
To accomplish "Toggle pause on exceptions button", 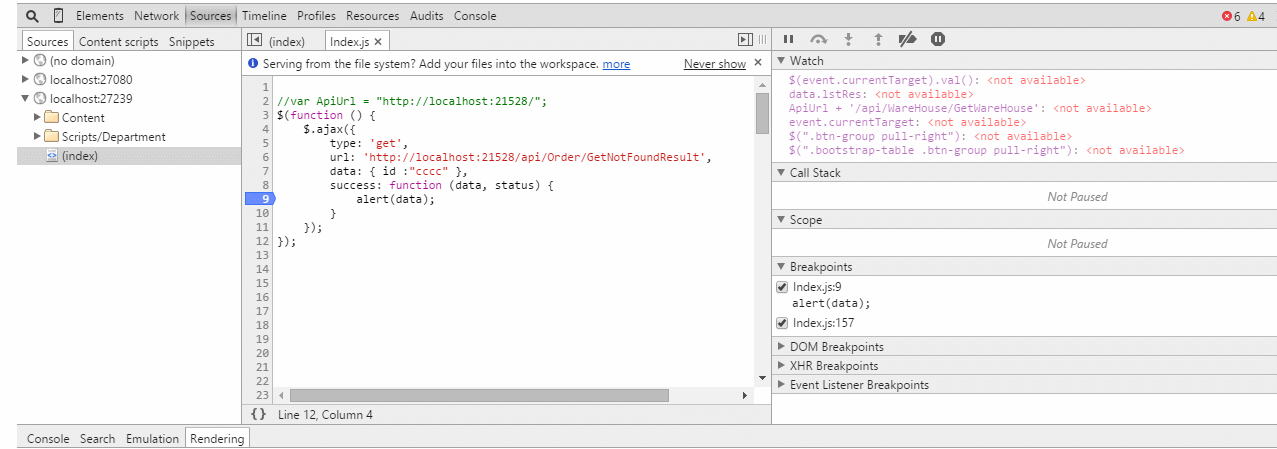I will pos(938,39).
